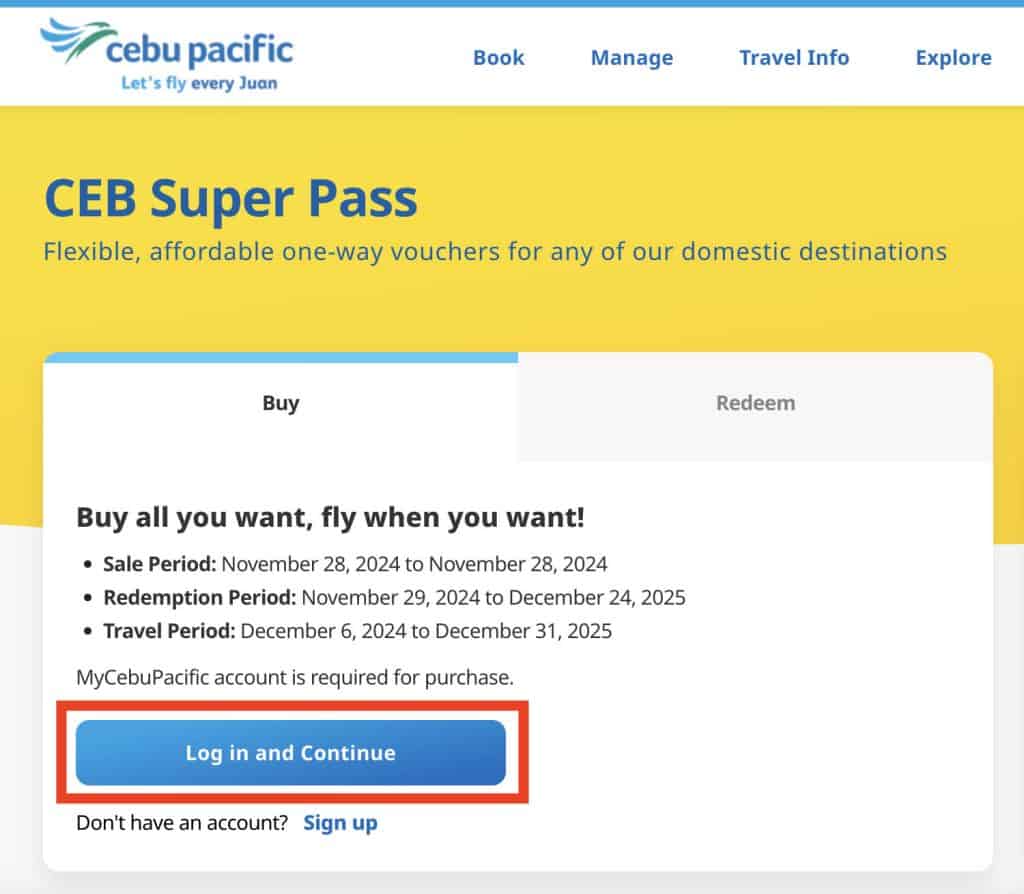Click the "Buy all you want" heading
The height and width of the screenshot is (894, 1024).
[330, 518]
